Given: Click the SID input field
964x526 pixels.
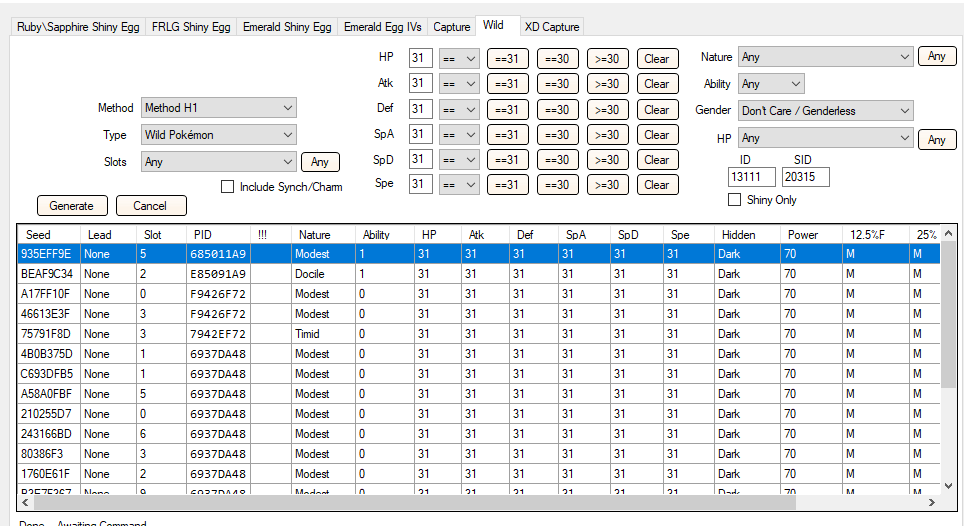Looking at the screenshot, I should click(x=805, y=177).
